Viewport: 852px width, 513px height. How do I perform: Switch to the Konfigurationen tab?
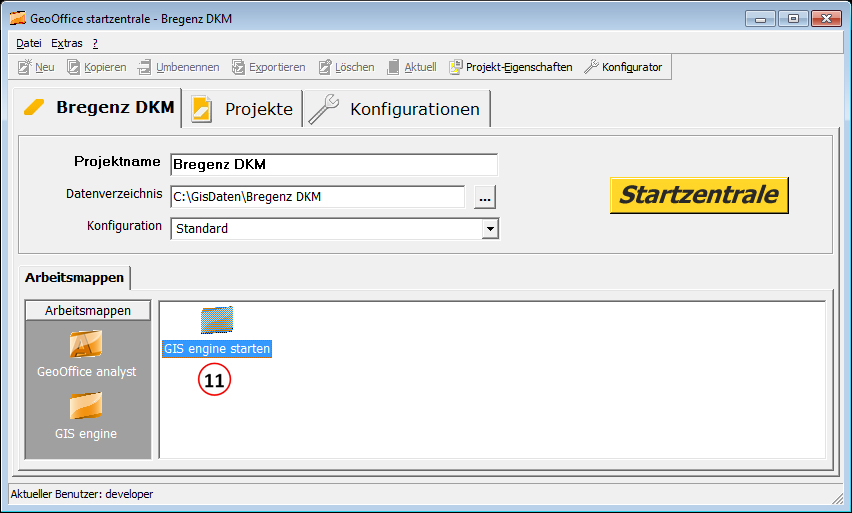pyautogui.click(x=397, y=109)
